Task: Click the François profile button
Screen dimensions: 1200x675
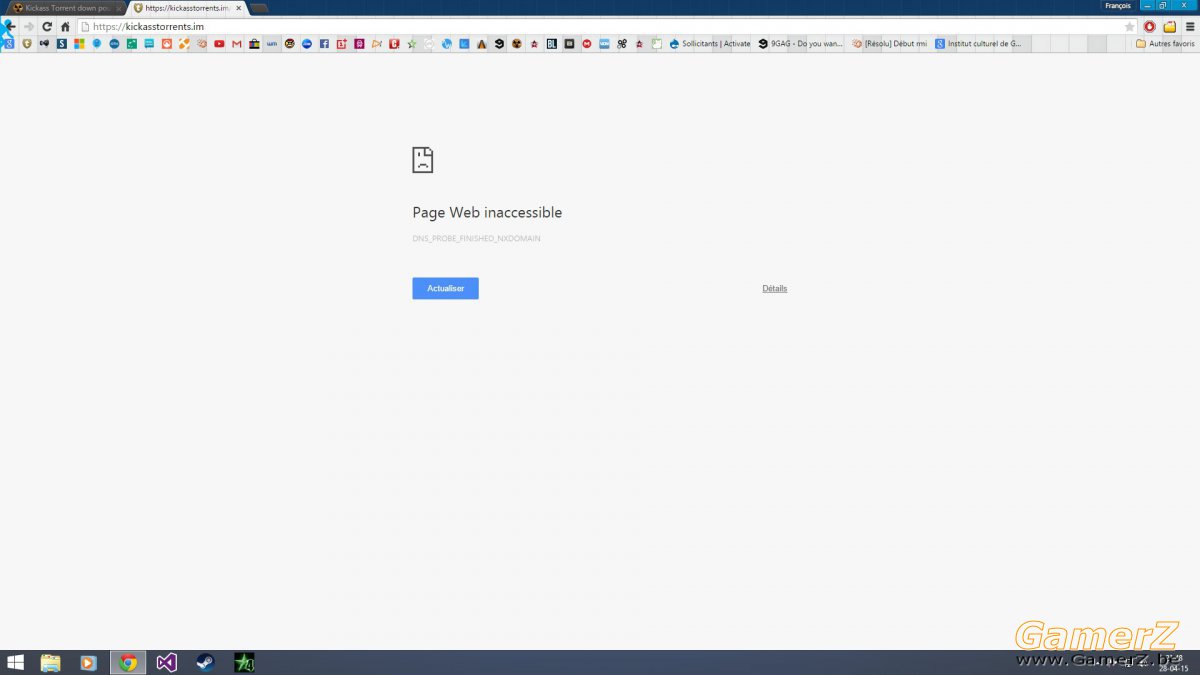Action: pyautogui.click(x=1117, y=6)
